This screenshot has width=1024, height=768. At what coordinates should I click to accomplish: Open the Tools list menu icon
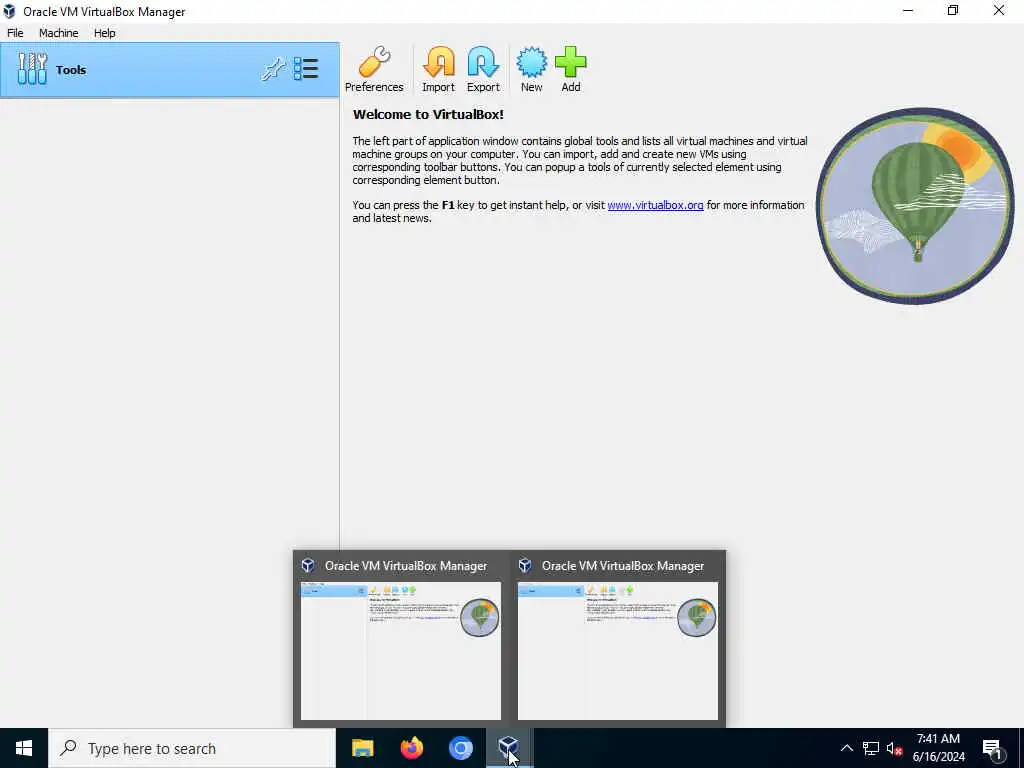[x=306, y=69]
